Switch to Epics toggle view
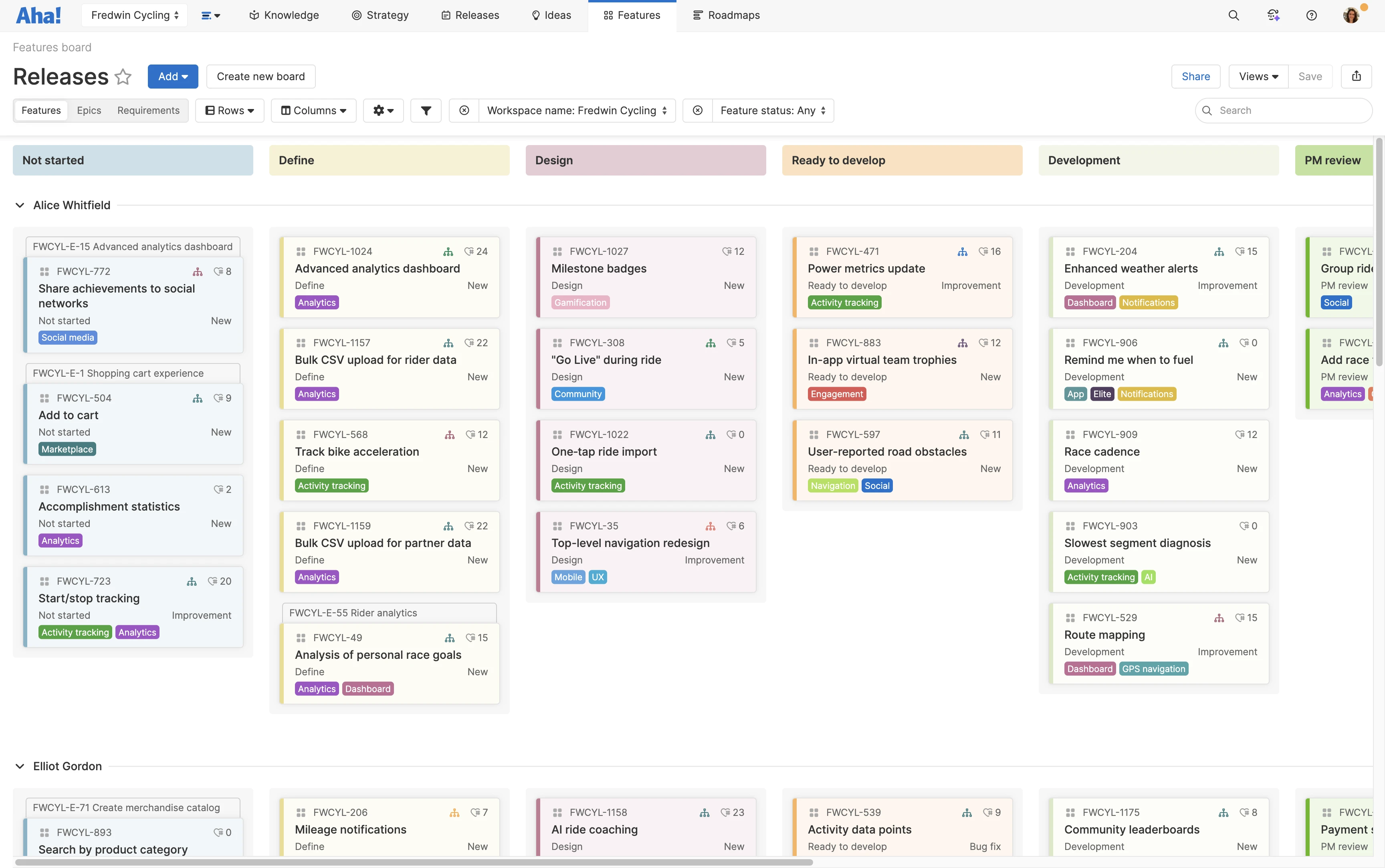This screenshot has height=868, width=1385. tap(89, 110)
